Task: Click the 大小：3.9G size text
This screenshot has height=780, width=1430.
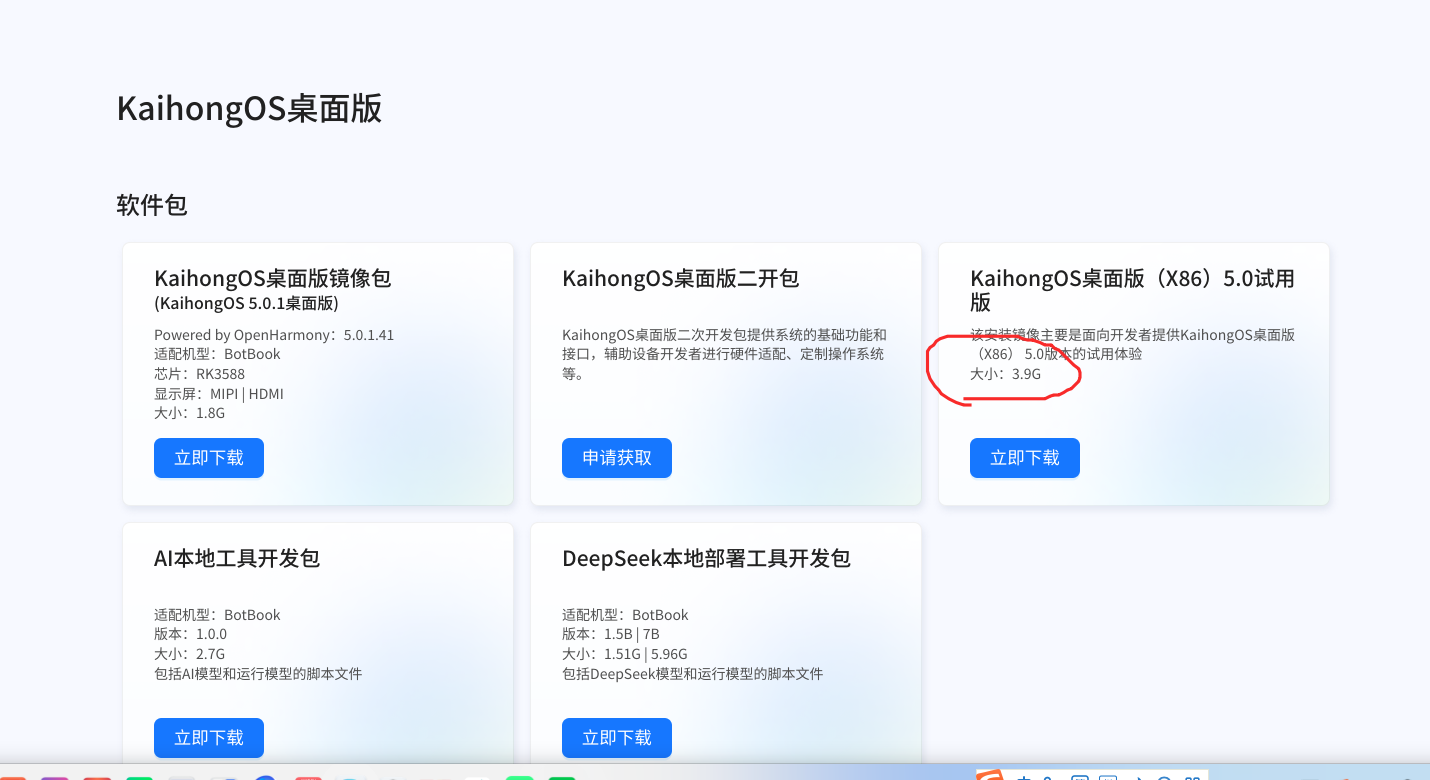Action: tap(1005, 374)
